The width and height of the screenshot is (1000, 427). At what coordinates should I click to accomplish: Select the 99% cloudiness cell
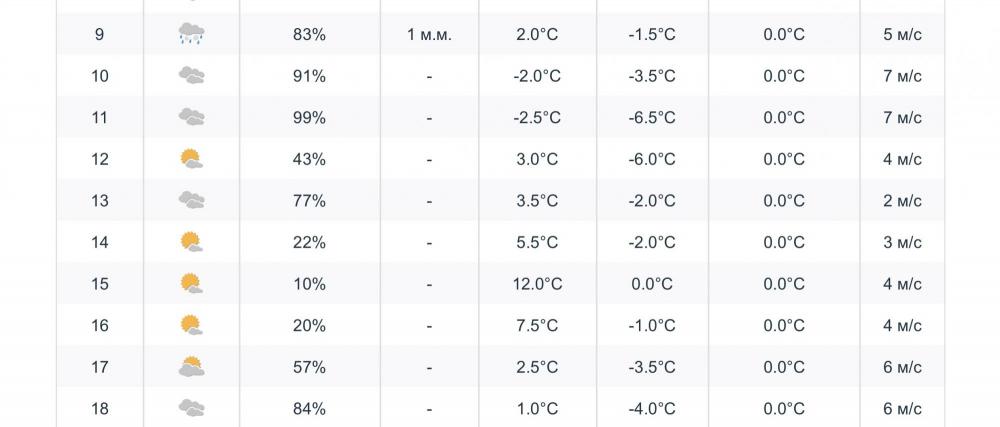coord(309,118)
